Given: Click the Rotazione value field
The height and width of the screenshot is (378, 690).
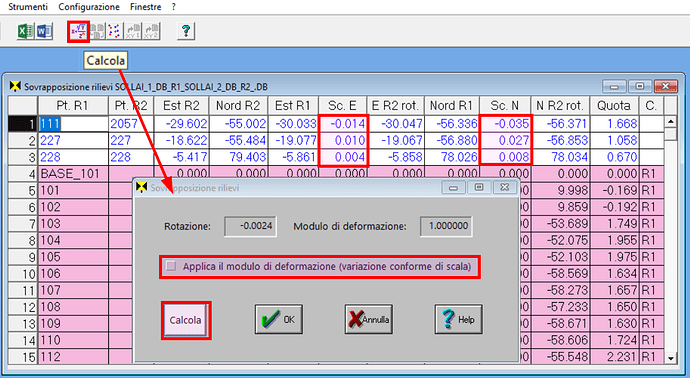Looking at the screenshot, I should coord(250,226).
